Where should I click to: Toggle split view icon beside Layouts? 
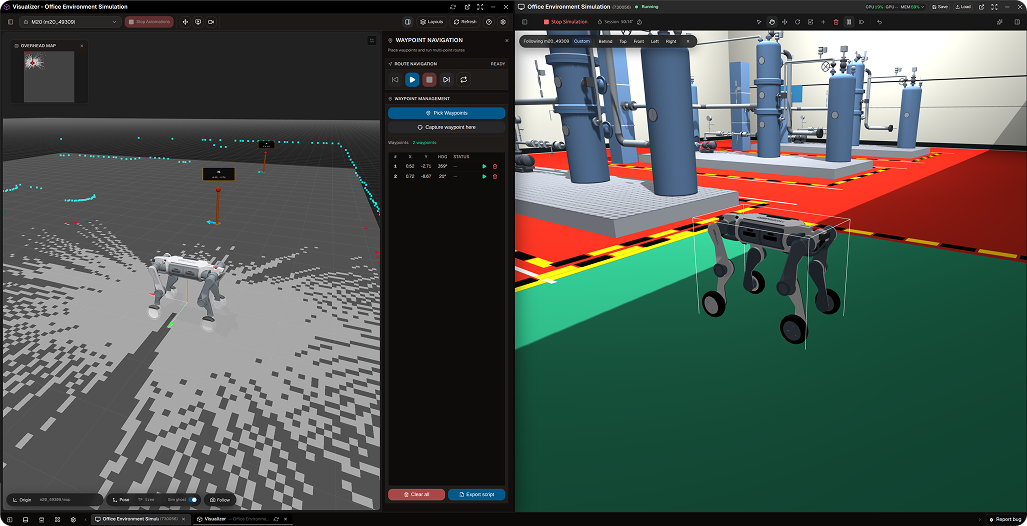(407, 22)
